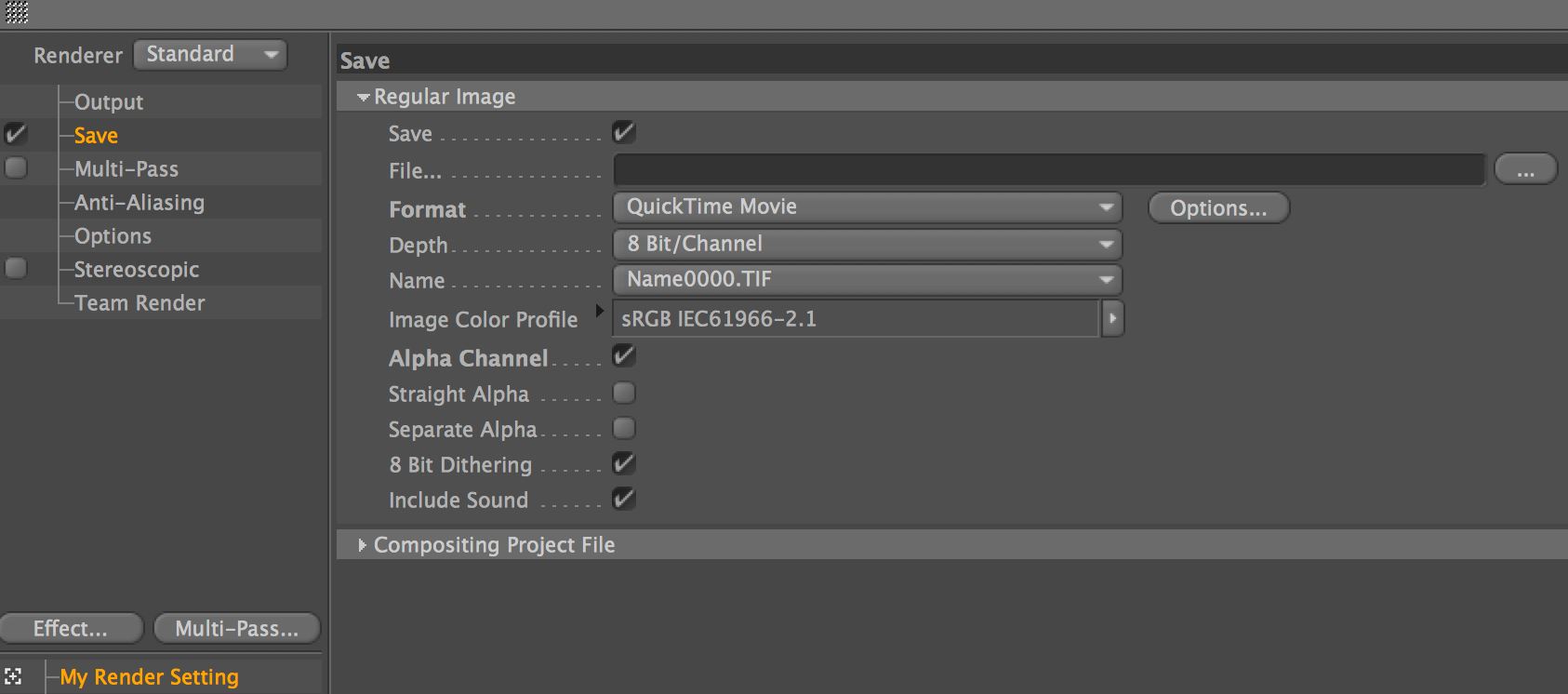This screenshot has width=1568, height=694.
Task: Enable the Multi-Pass checkbox in sidebar
Action: (16, 167)
